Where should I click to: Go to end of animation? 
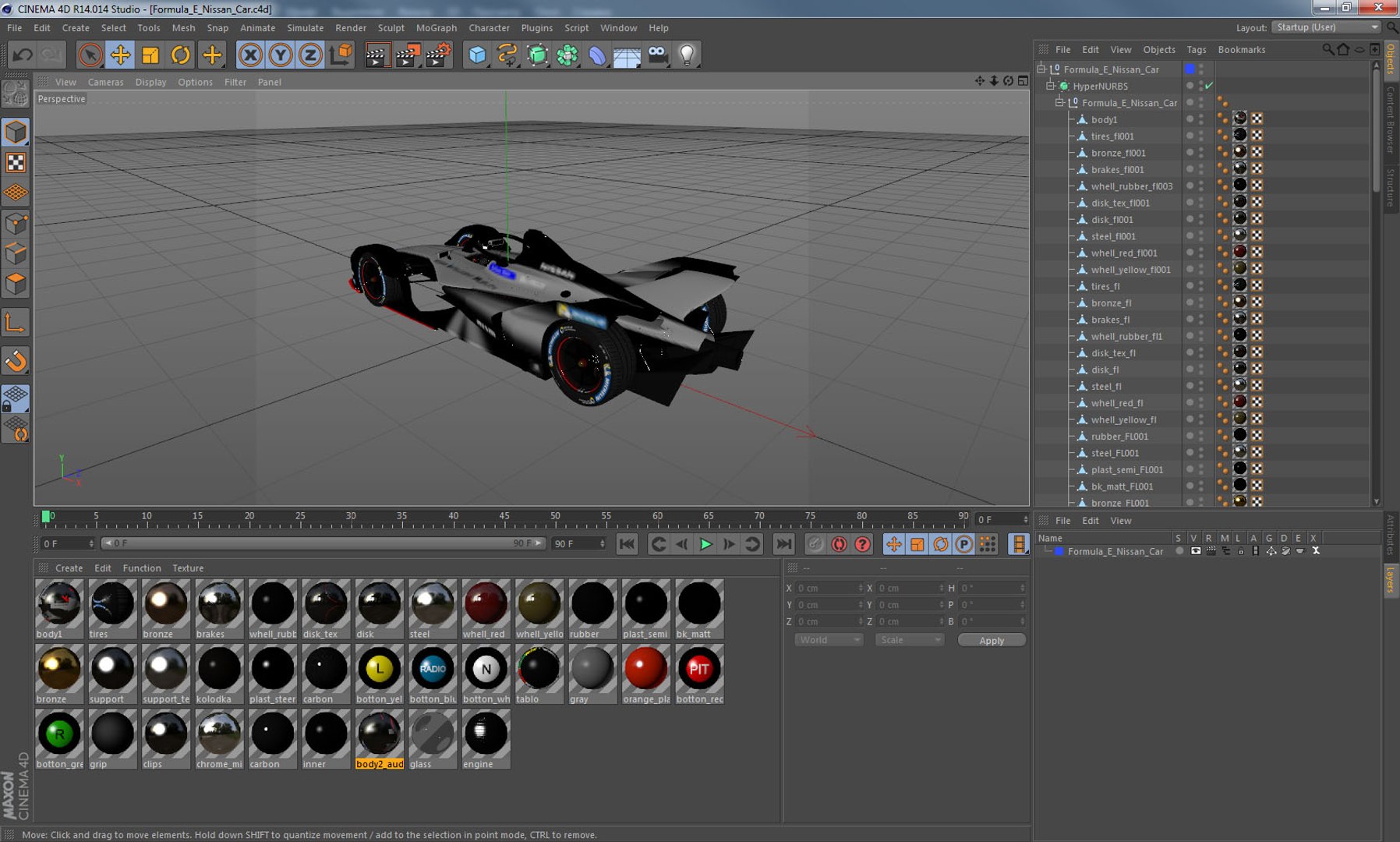pos(783,544)
